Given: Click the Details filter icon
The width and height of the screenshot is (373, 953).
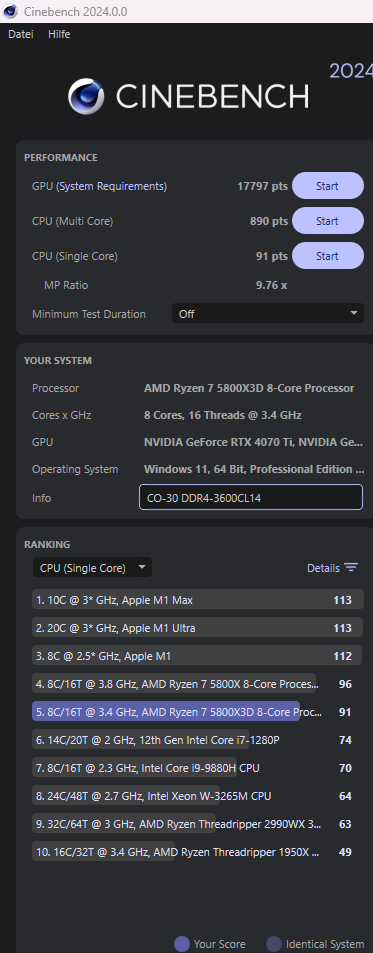Looking at the screenshot, I should click(351, 568).
